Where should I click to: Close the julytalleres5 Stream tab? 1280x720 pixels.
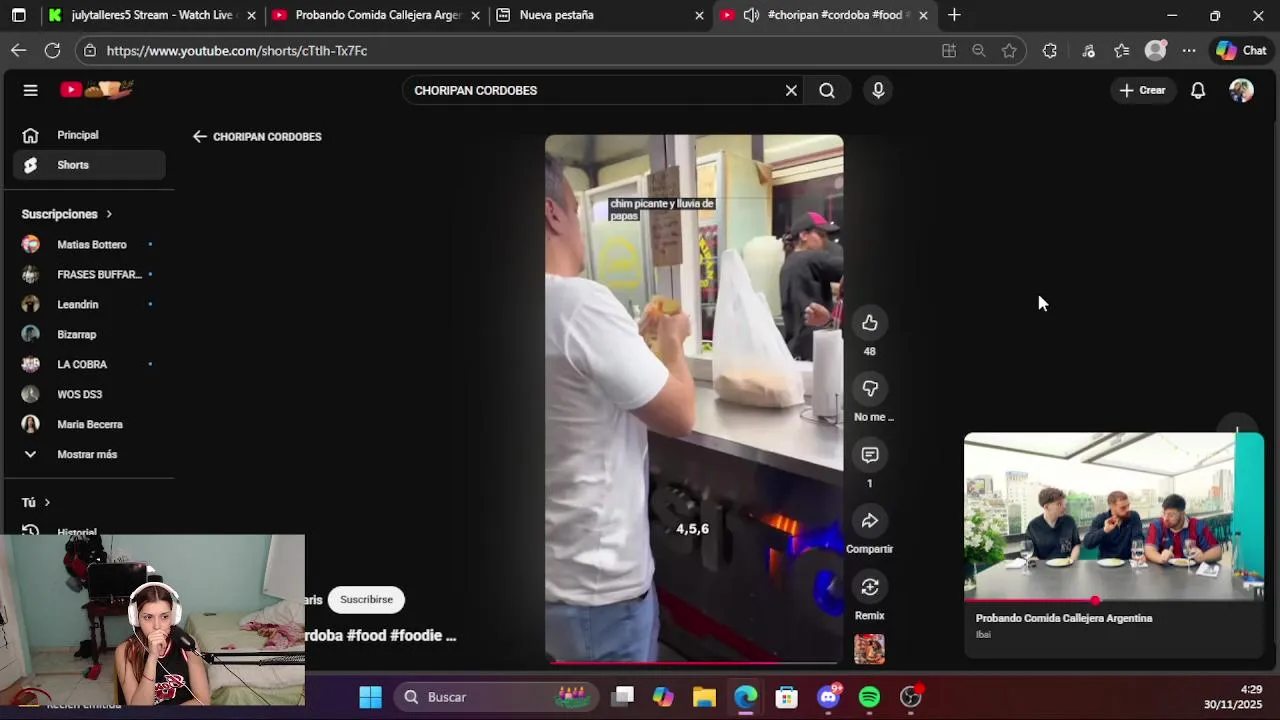[x=251, y=15]
